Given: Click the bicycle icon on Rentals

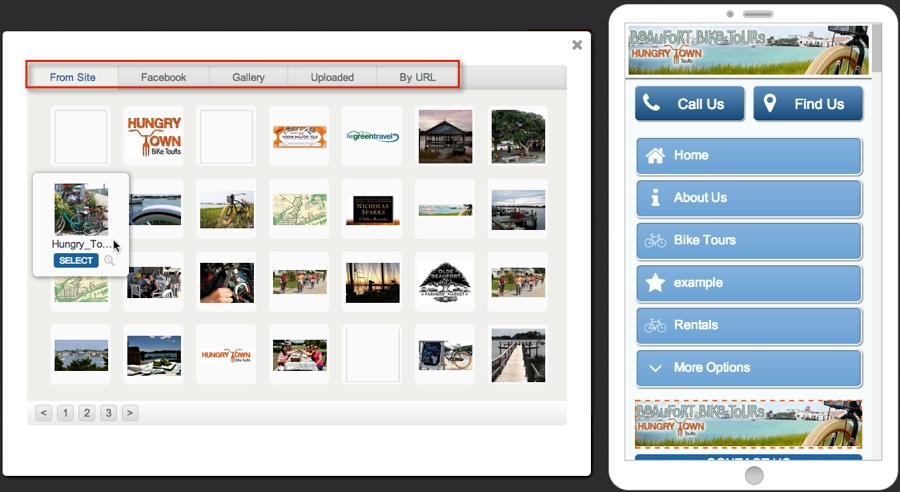Looking at the screenshot, I should point(655,326).
